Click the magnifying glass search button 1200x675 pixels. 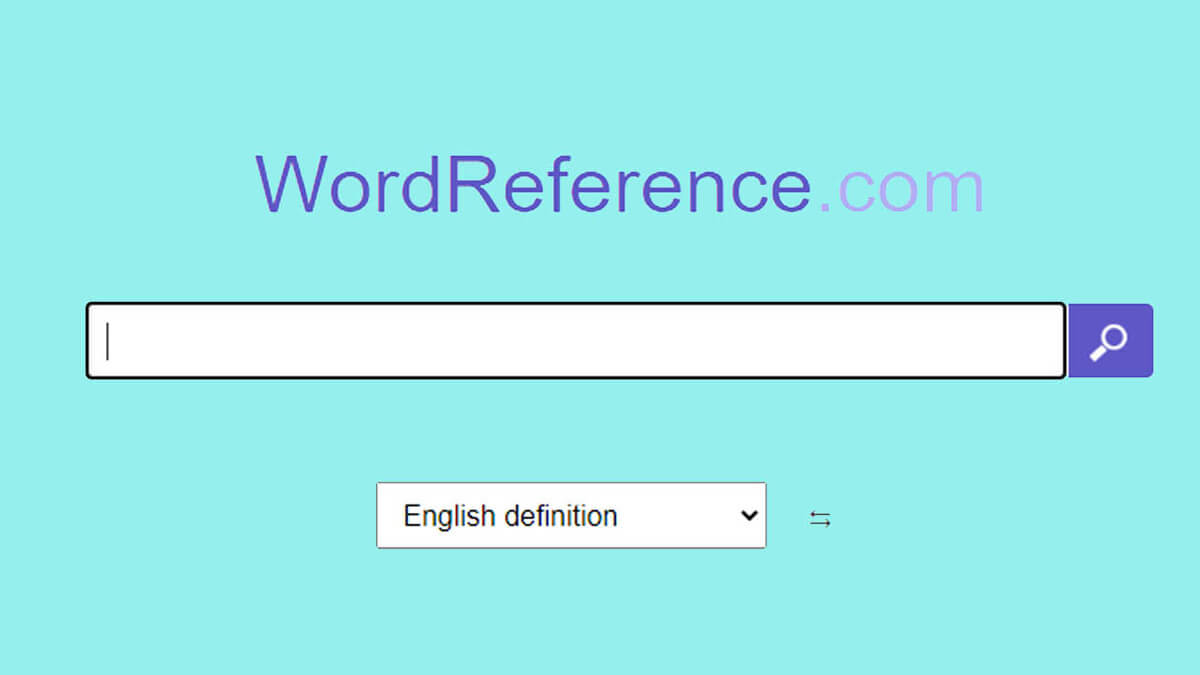1110,341
